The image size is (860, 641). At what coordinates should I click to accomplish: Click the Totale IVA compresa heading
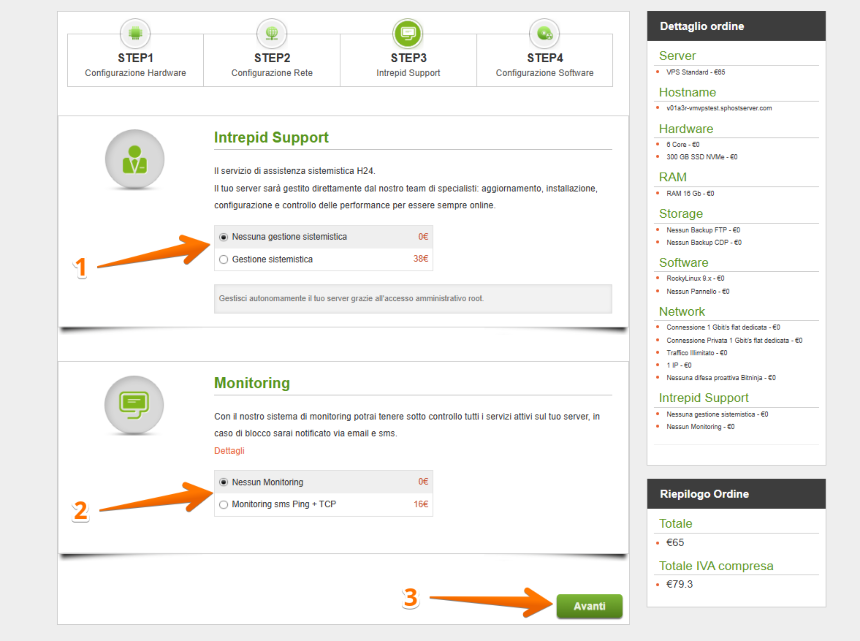click(715, 566)
